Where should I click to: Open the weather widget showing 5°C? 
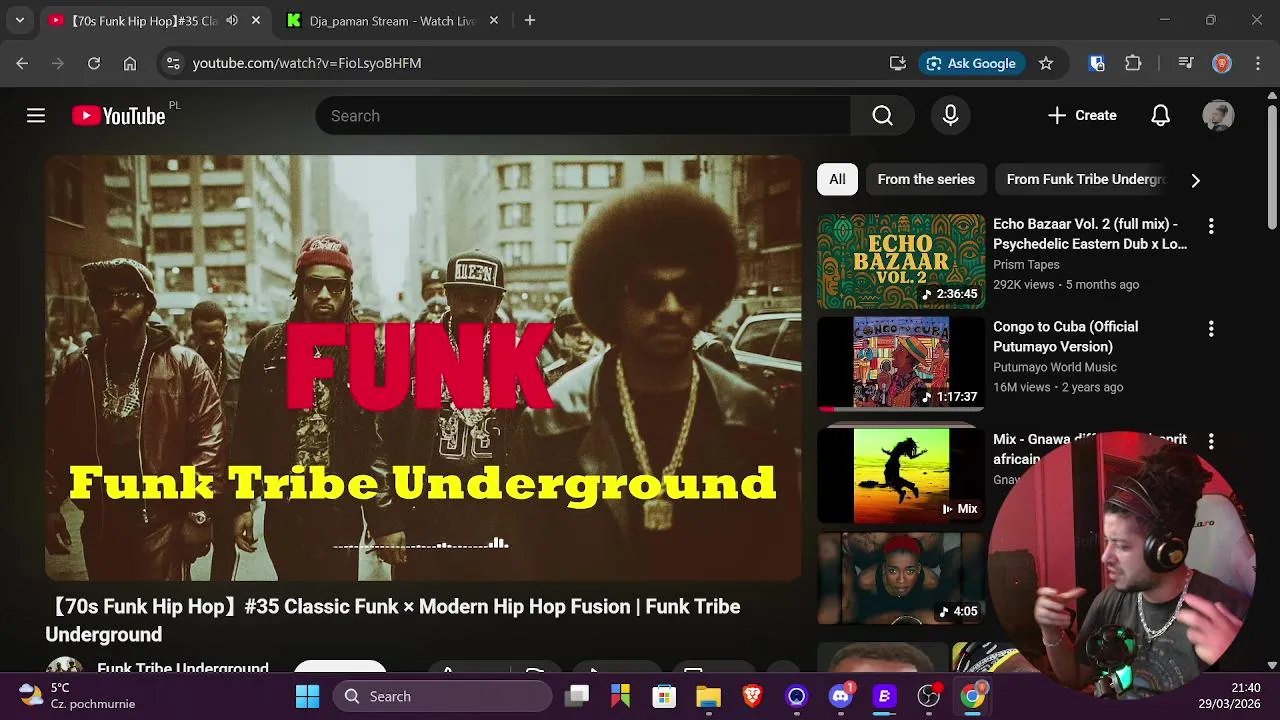(77, 696)
